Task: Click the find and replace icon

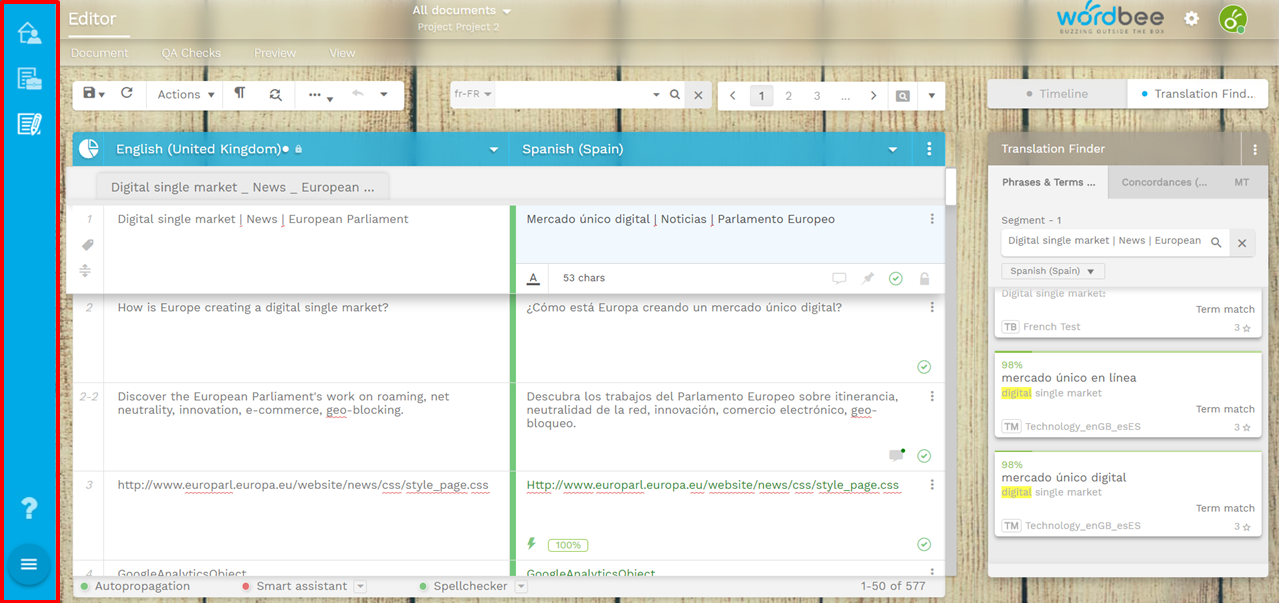Action: [275, 95]
